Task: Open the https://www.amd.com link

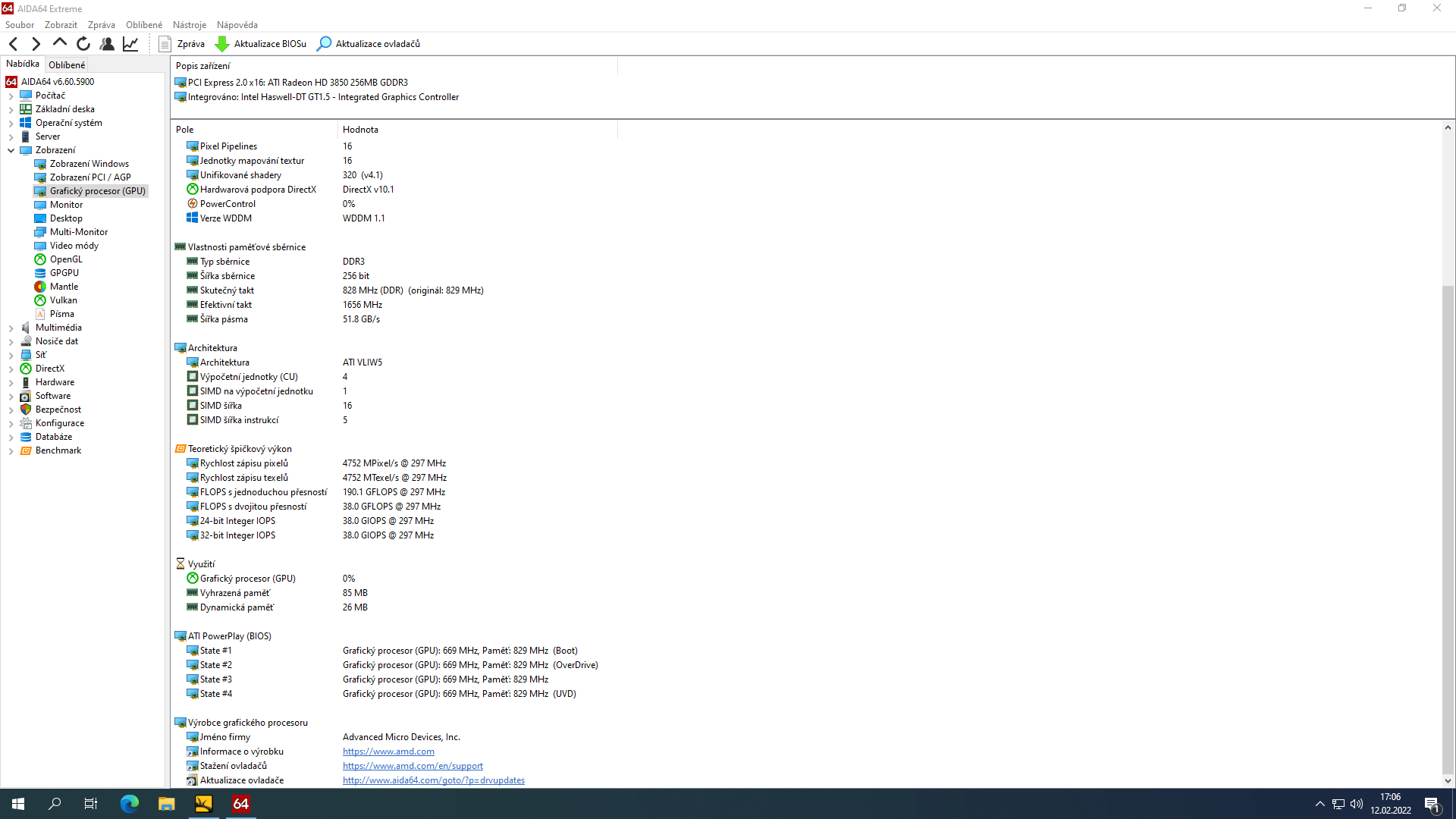Action: click(x=388, y=752)
